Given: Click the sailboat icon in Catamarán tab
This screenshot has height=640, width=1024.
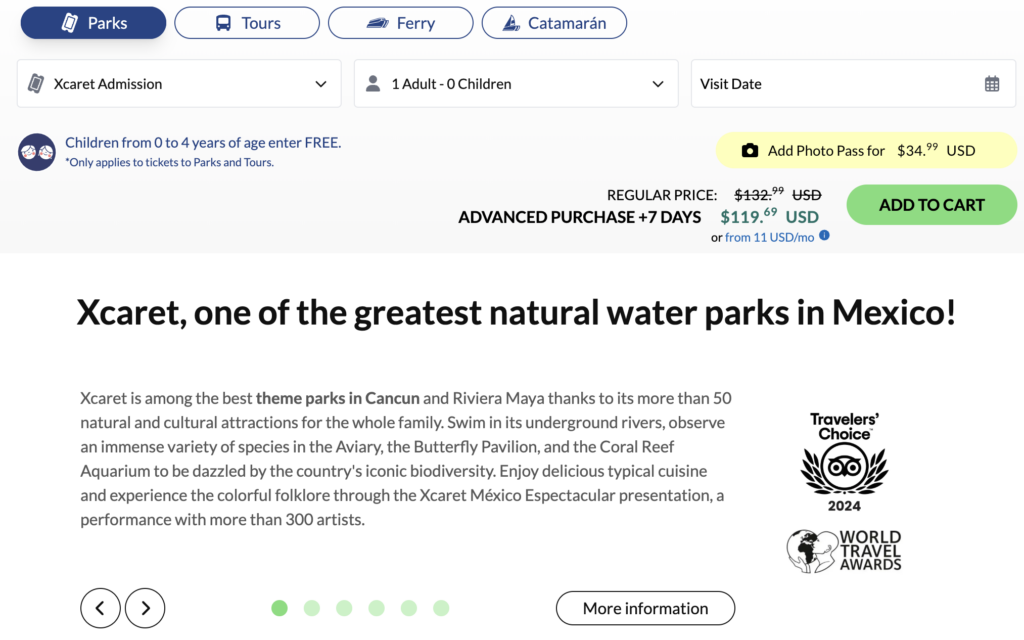Looking at the screenshot, I should (511, 24).
